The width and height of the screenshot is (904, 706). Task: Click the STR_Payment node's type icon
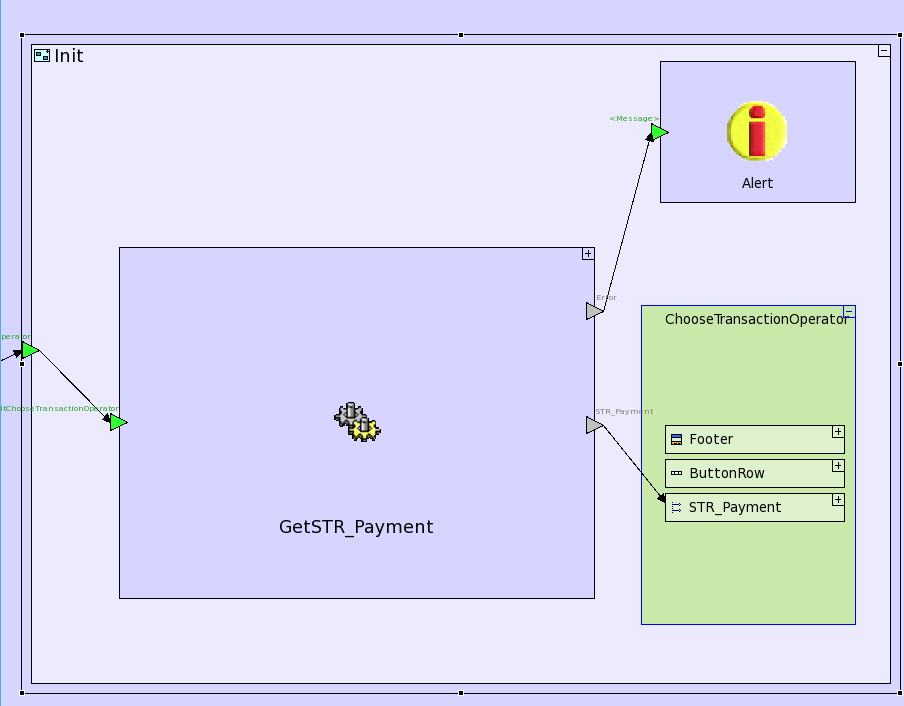tap(676, 508)
